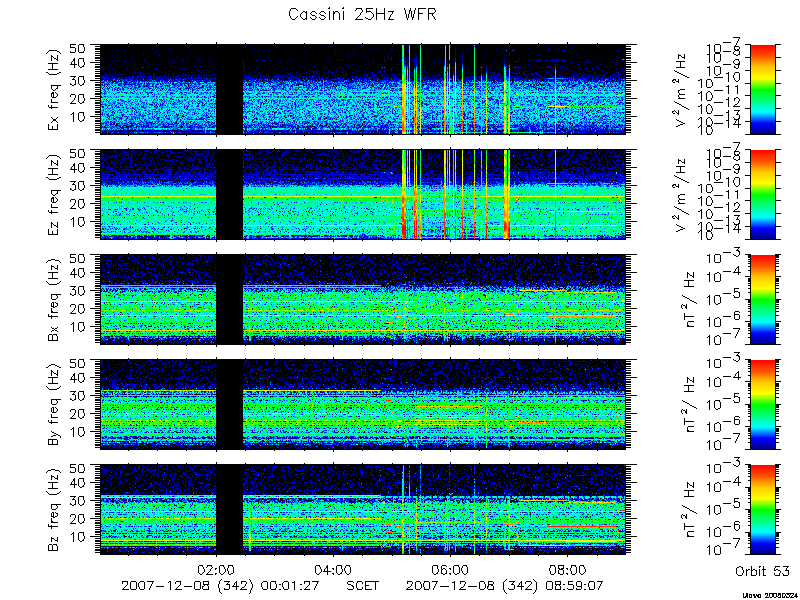Screen dimensions: 800x600
Task: Click the Ex panel color scale bar
Action: coord(762,89)
